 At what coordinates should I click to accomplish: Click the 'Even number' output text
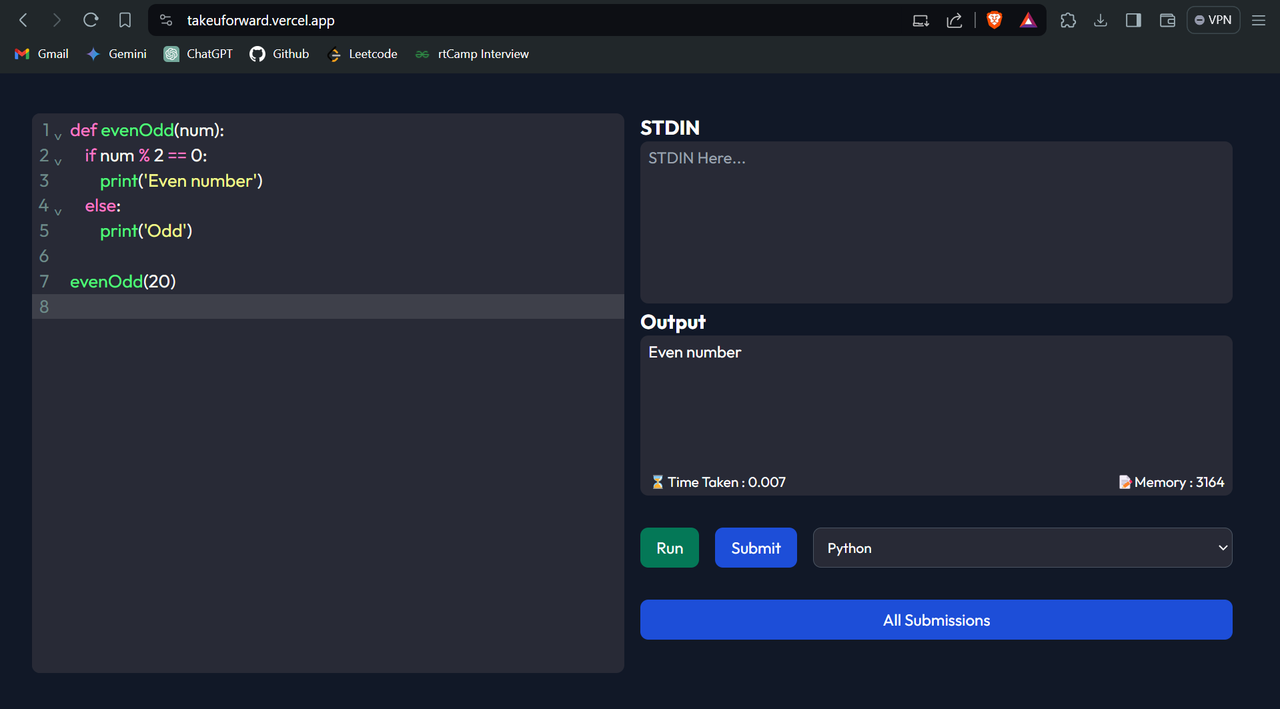pos(695,352)
